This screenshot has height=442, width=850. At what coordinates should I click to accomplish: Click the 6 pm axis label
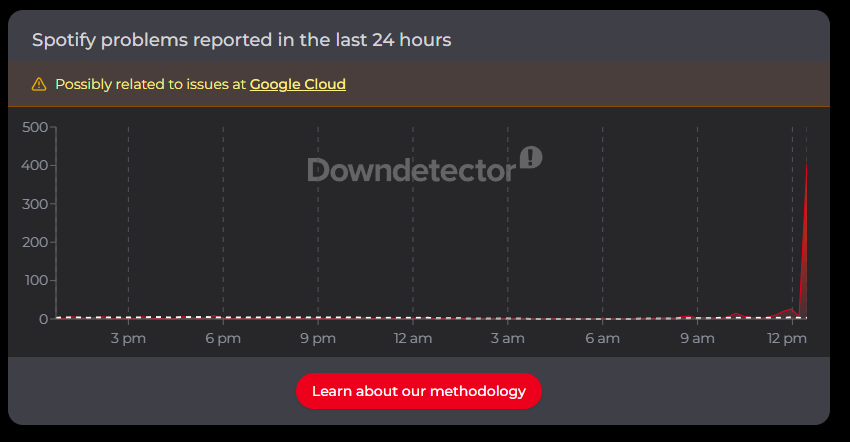click(223, 338)
